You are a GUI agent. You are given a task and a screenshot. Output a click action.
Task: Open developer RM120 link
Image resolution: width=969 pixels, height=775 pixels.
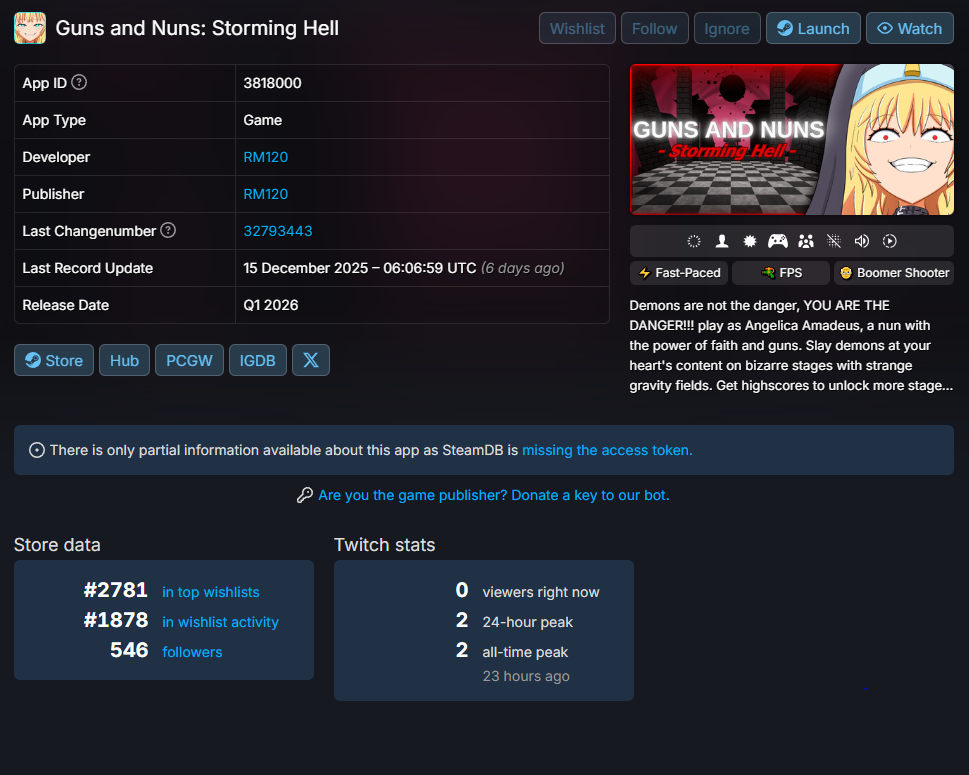click(266, 157)
